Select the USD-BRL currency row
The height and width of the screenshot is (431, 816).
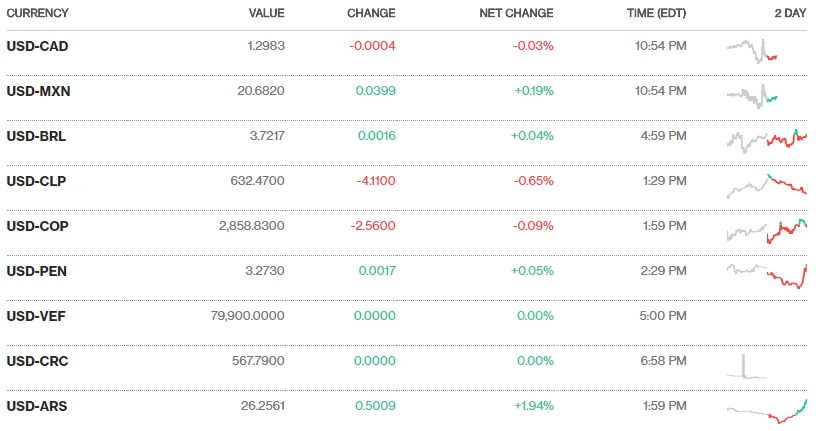point(36,136)
